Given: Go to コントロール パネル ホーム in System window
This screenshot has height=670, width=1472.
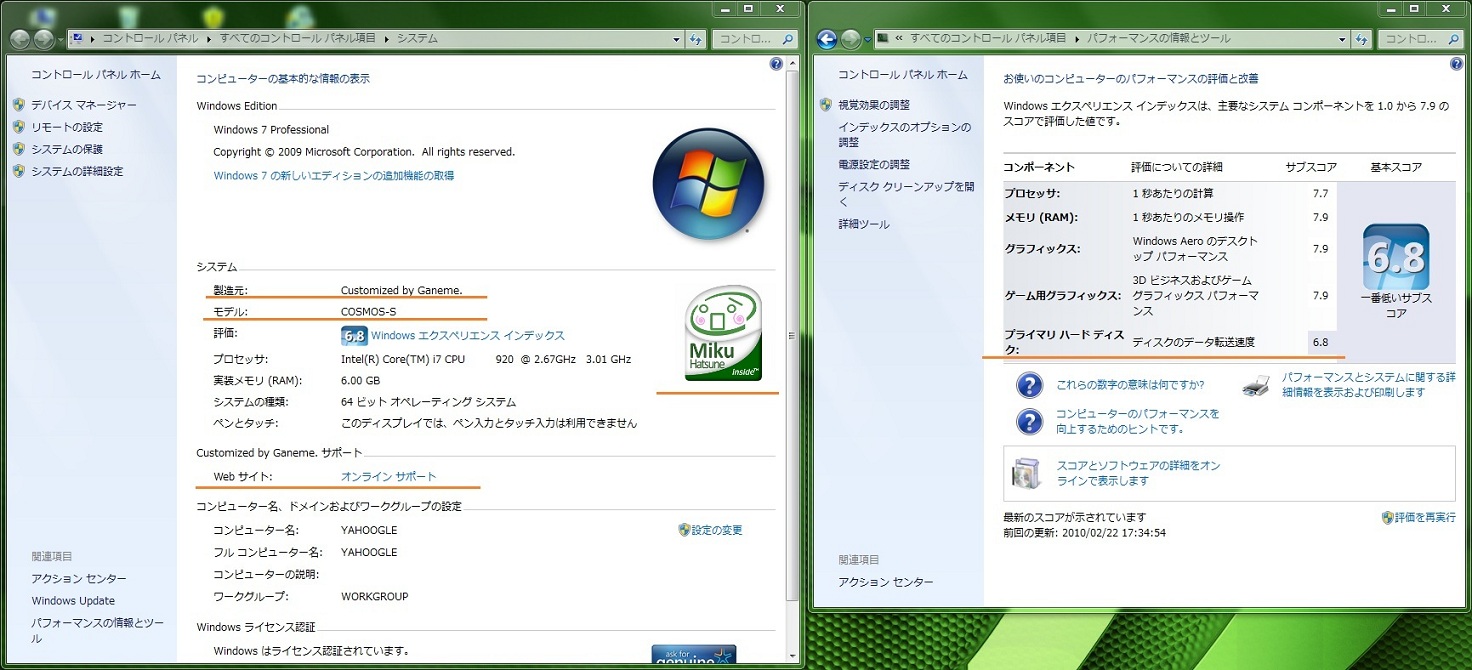Looking at the screenshot, I should point(95,75).
